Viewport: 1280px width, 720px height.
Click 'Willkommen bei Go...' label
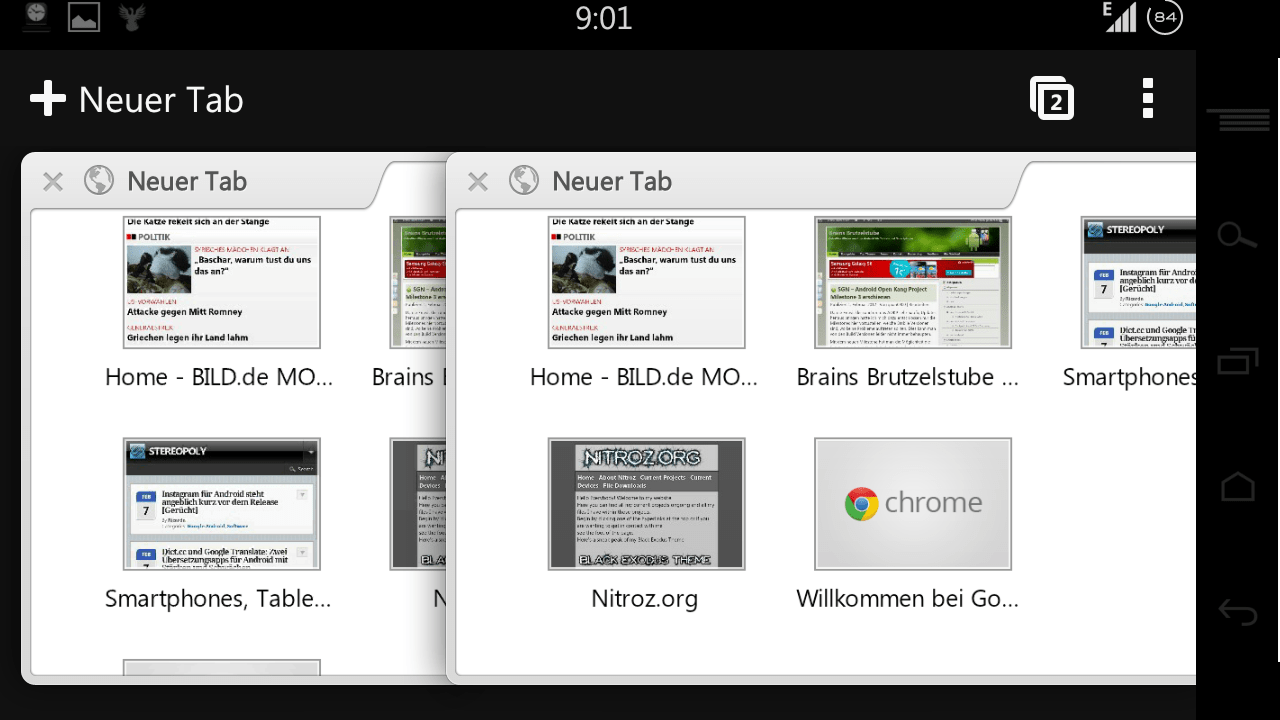click(908, 599)
